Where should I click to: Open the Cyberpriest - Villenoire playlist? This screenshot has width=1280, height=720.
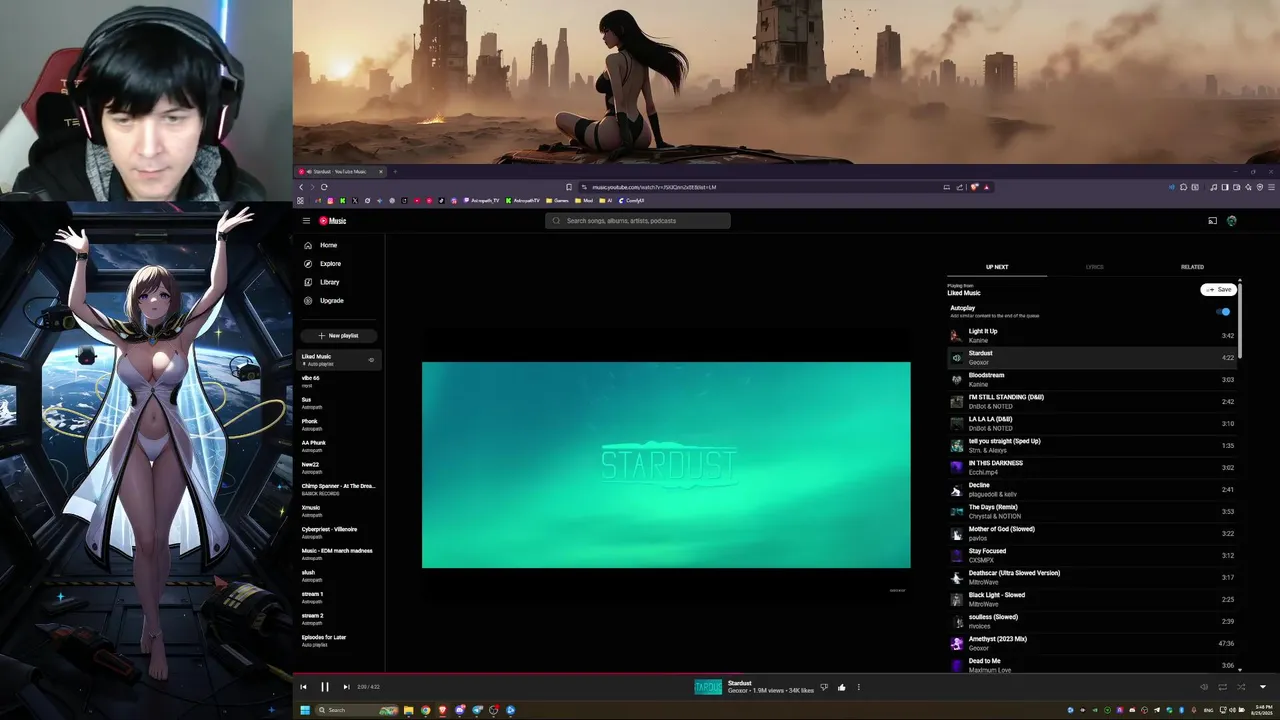(340, 532)
